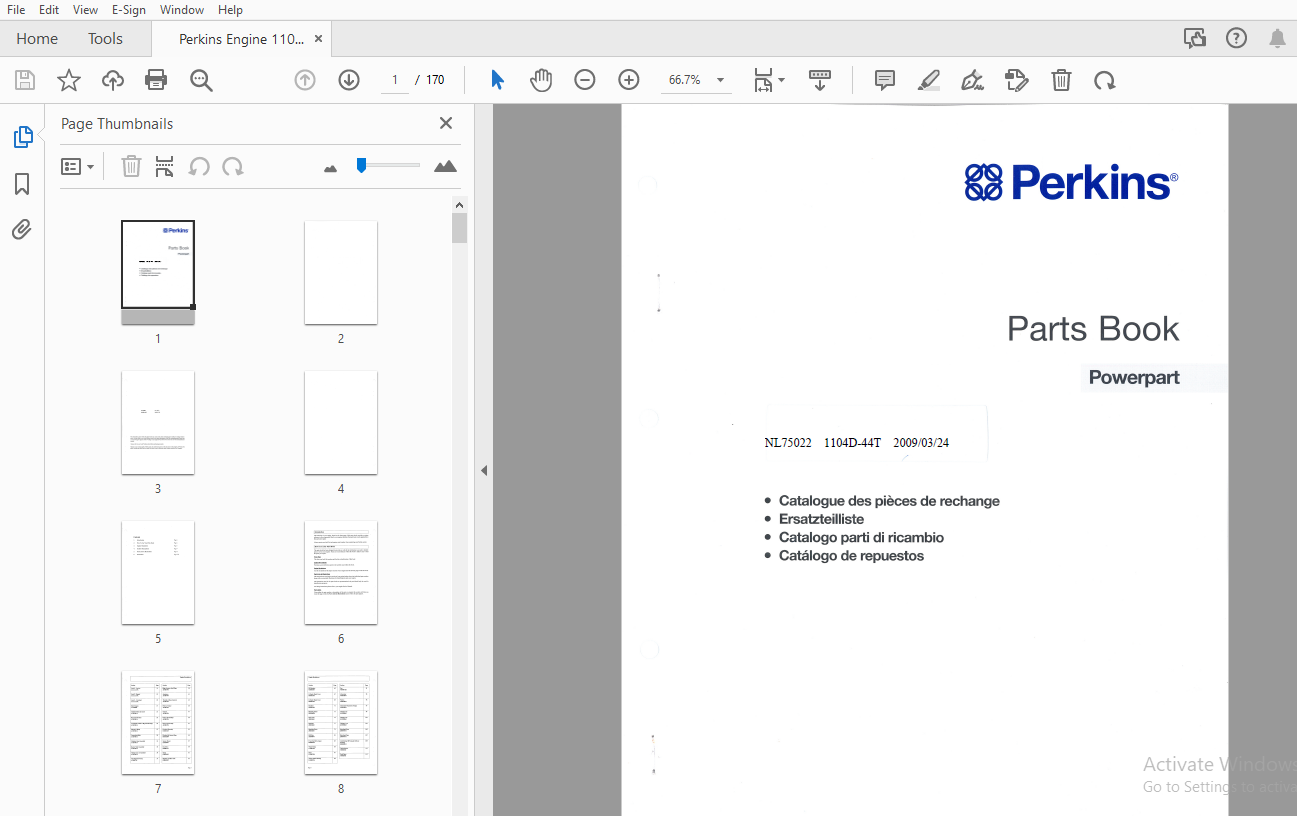Image resolution: width=1297 pixels, height=816 pixels.
Task: Add a comment sticky note
Action: pos(885,80)
